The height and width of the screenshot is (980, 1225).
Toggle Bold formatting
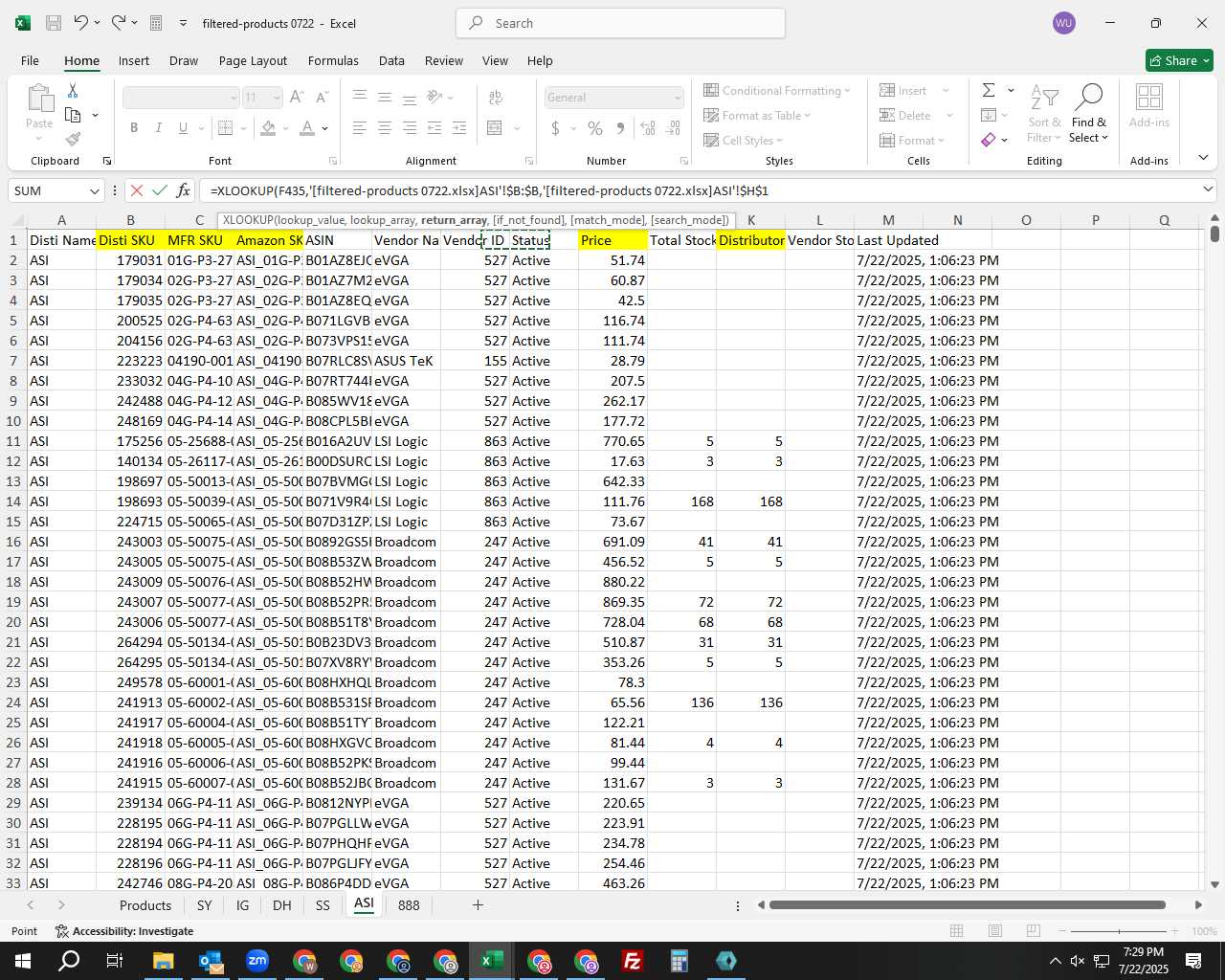coord(134,127)
